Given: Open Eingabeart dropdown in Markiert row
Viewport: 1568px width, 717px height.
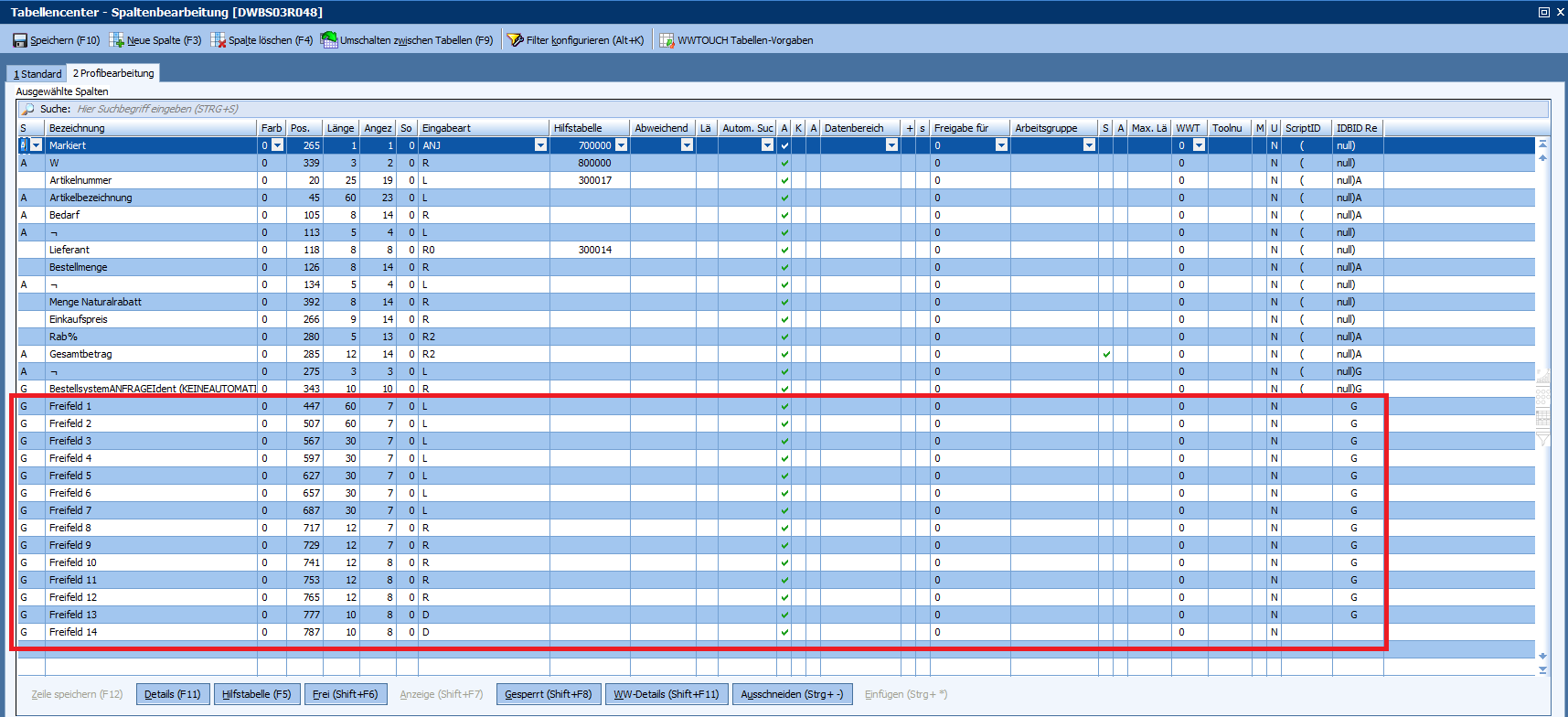Looking at the screenshot, I should 540,145.
